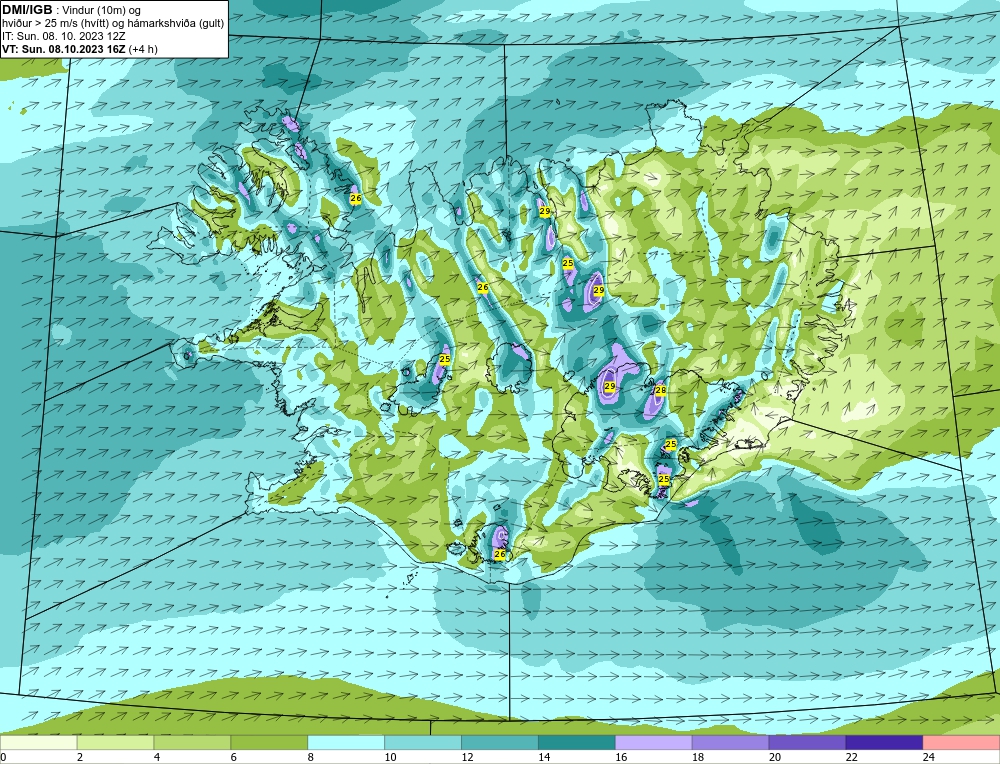Click the scale value 2 on the legend
Screen dimensions: 1000x764
pyautogui.click(x=80, y=758)
